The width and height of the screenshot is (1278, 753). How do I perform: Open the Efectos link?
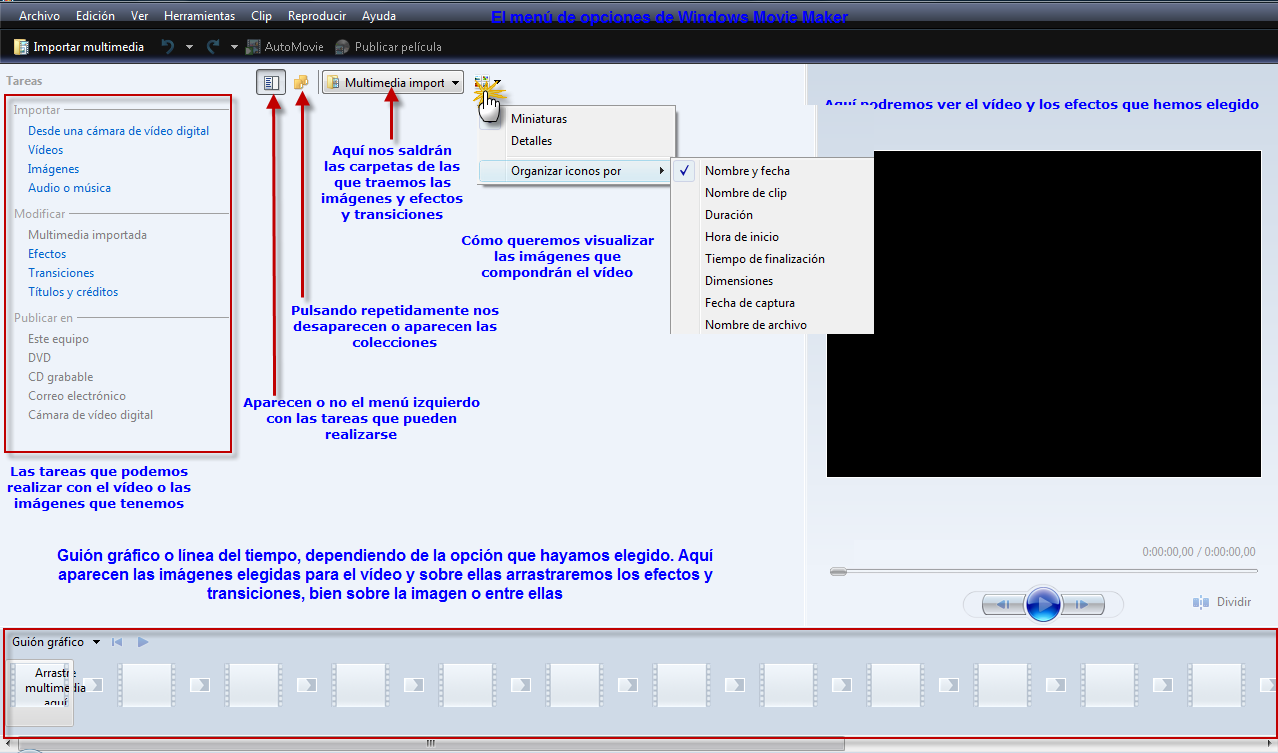point(47,254)
